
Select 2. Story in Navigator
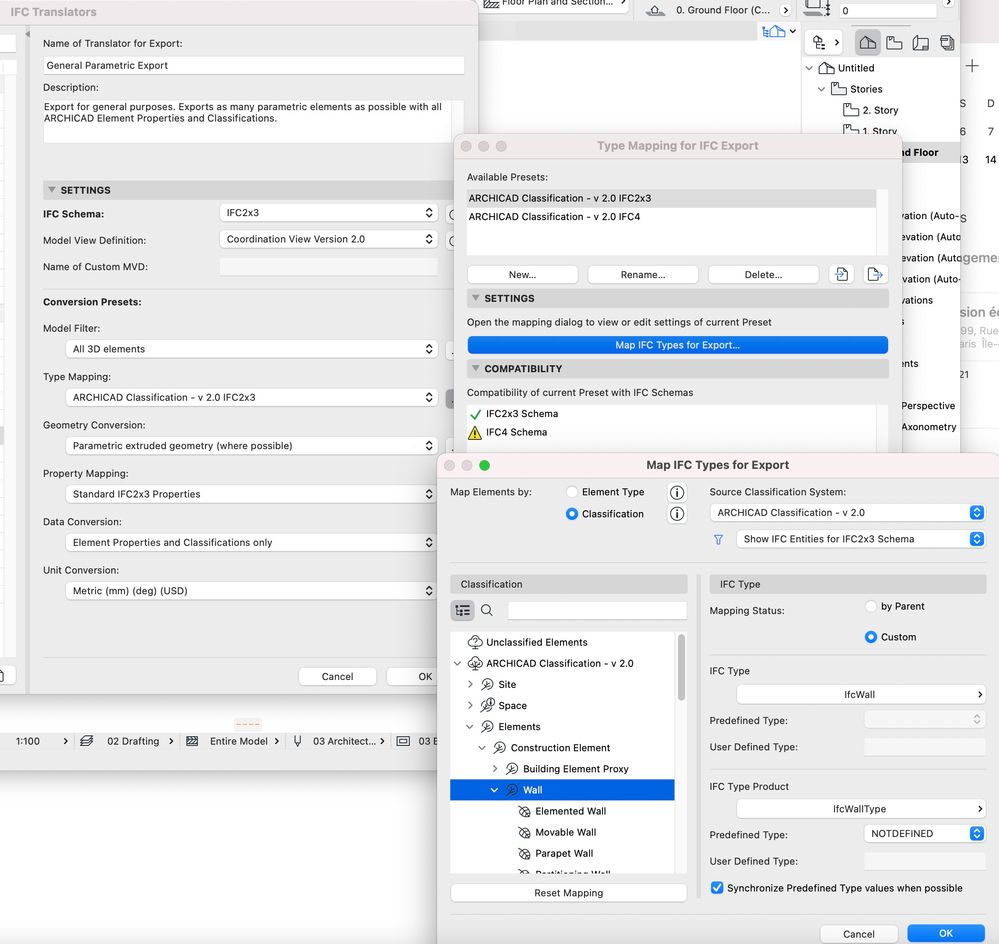click(880, 110)
